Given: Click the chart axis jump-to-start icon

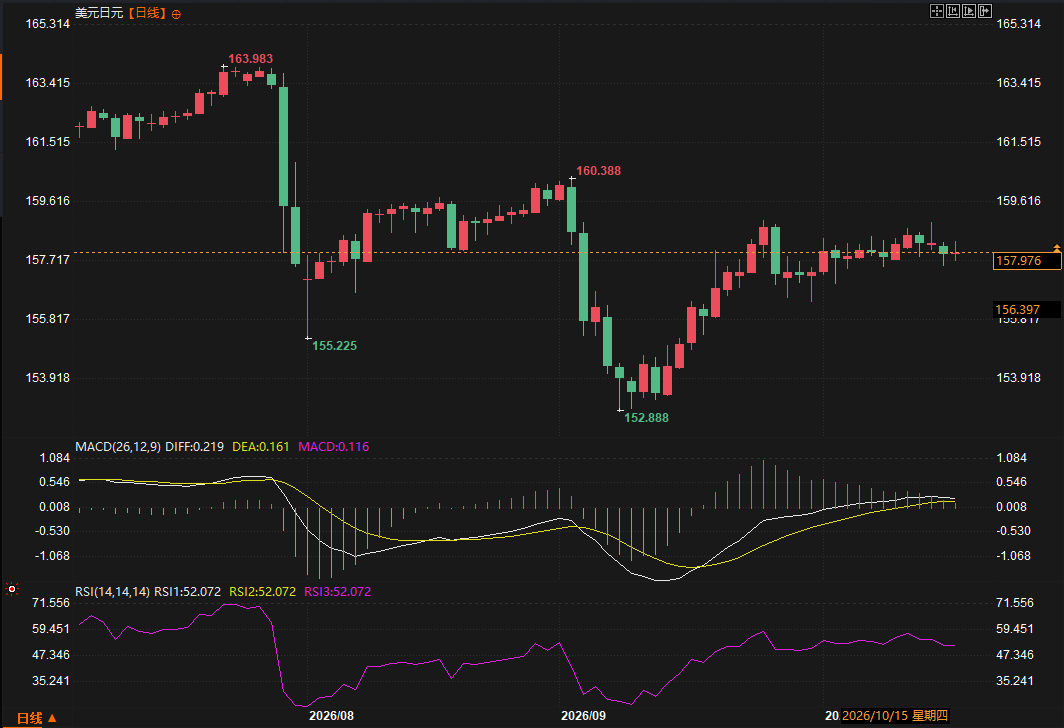Looking at the screenshot, I should 953,11.
